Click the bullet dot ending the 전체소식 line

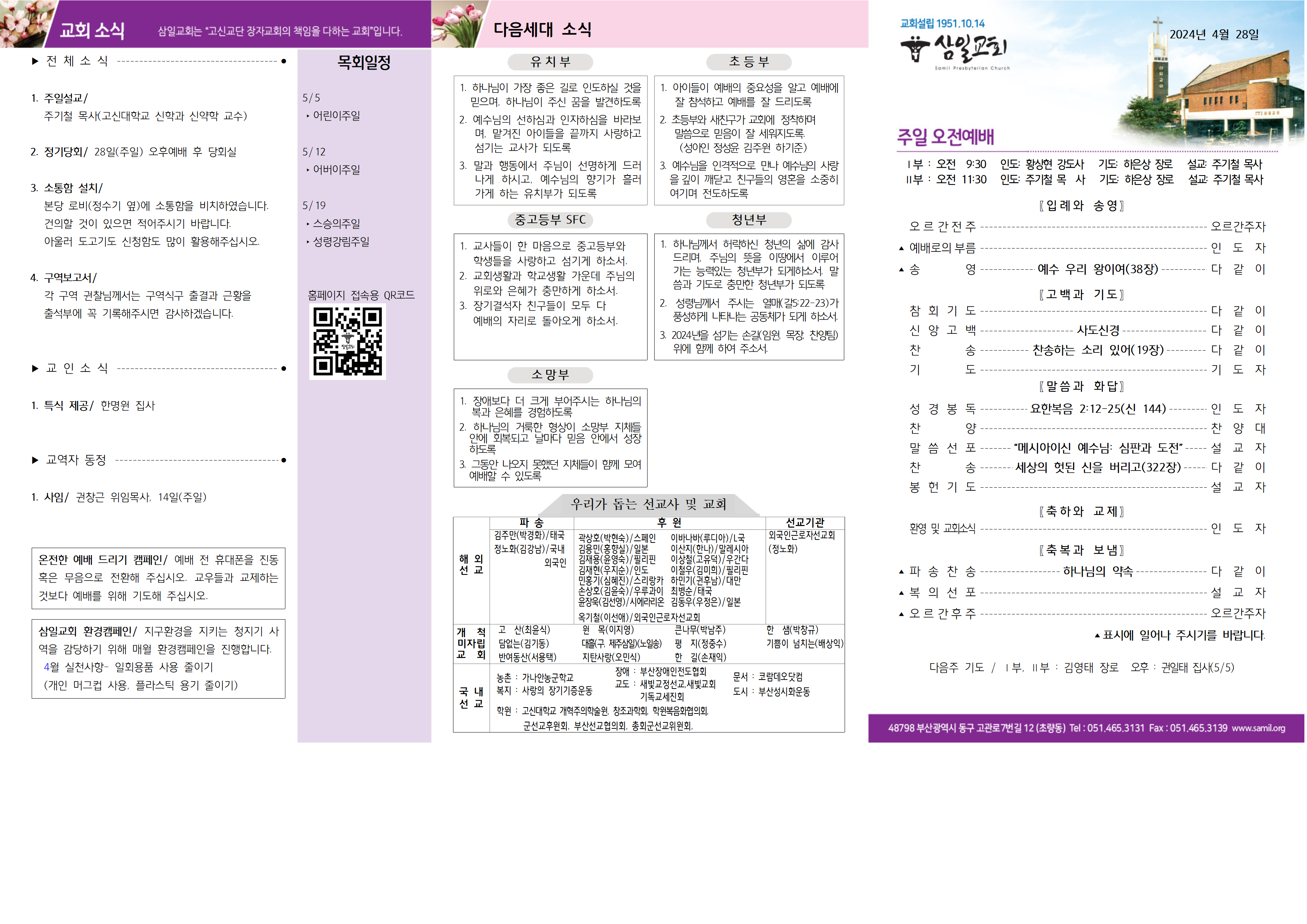click(x=284, y=61)
